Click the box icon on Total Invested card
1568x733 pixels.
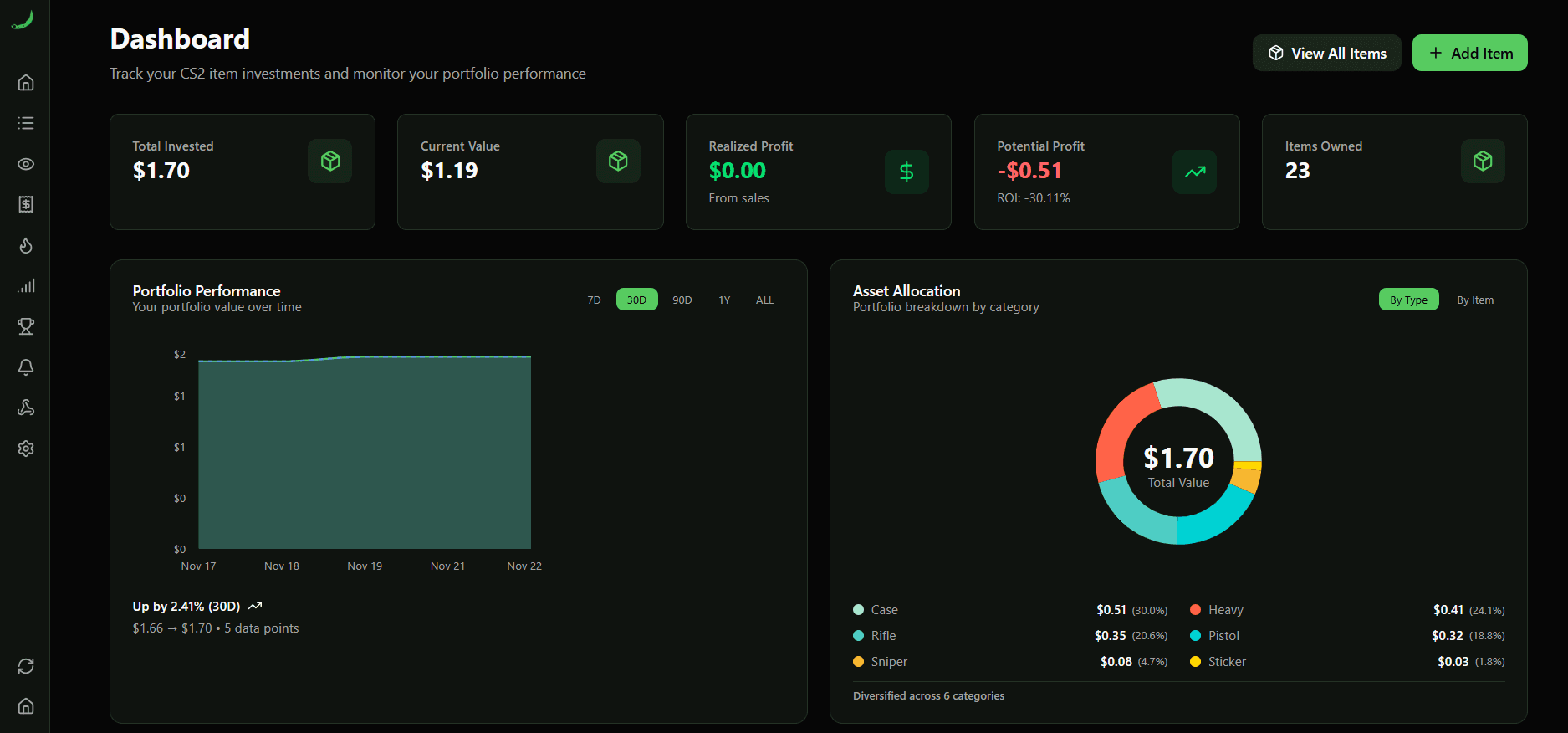(x=329, y=161)
